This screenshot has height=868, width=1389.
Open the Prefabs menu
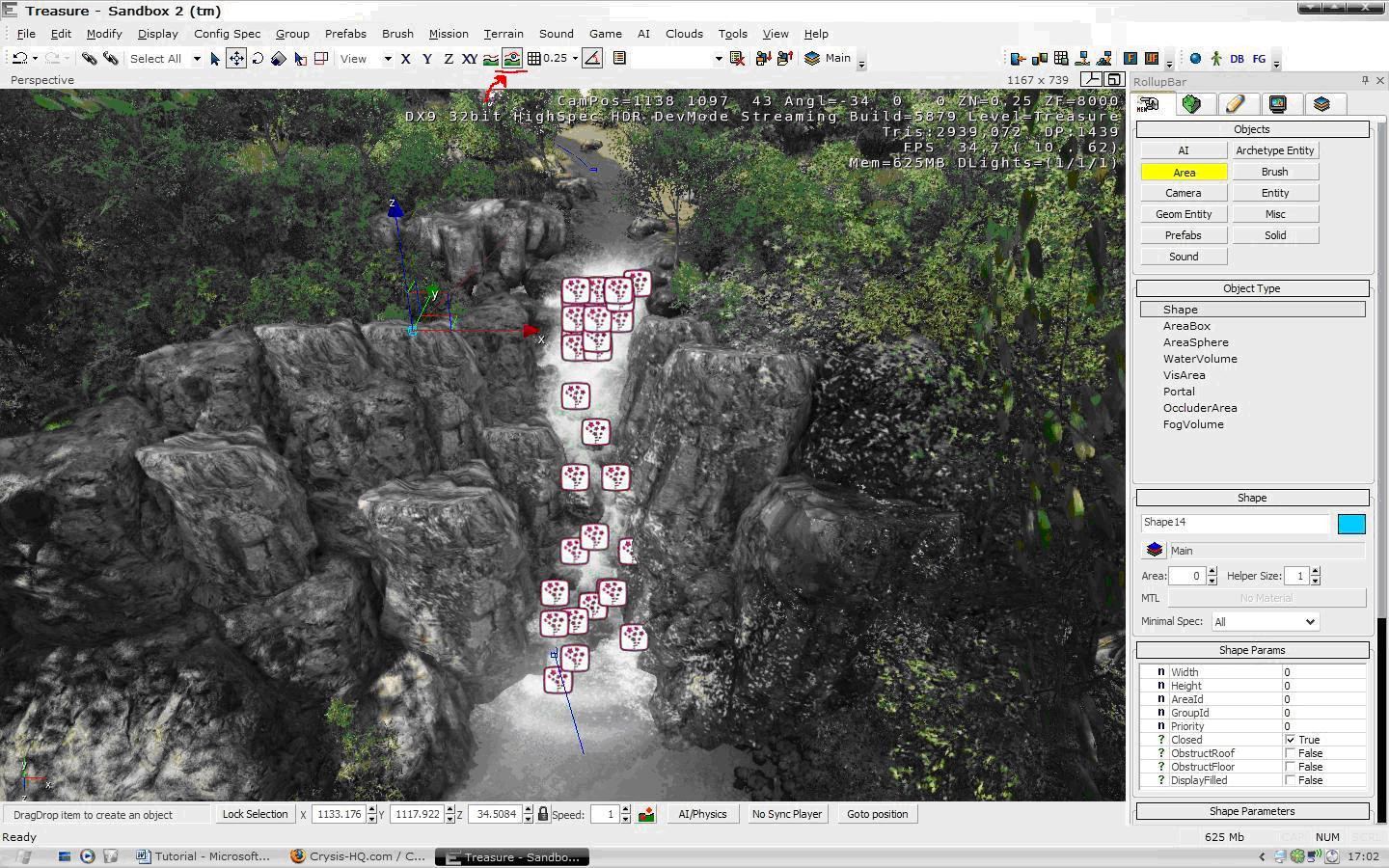(x=345, y=34)
